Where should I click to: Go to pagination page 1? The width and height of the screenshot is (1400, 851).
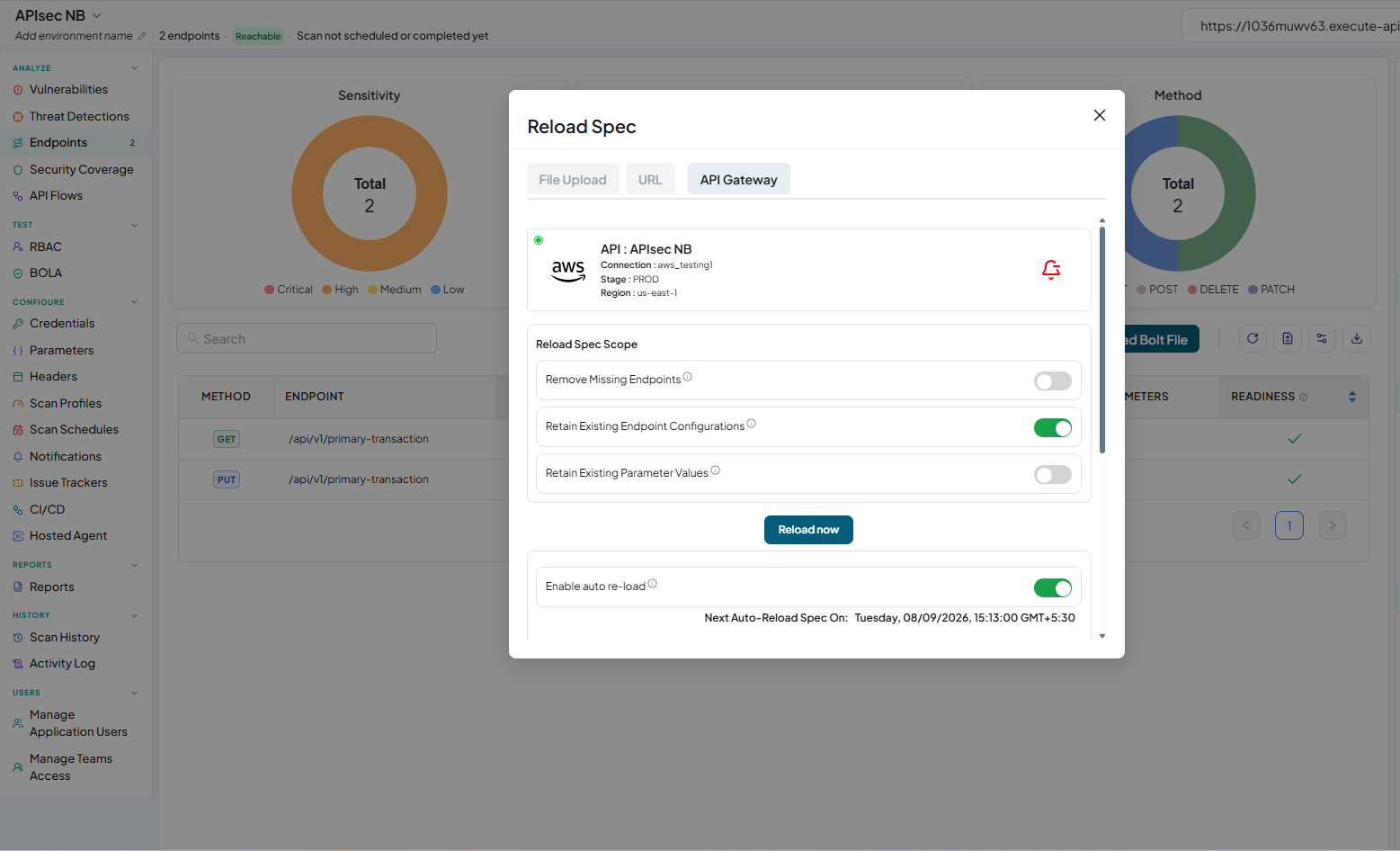pyautogui.click(x=1289, y=525)
